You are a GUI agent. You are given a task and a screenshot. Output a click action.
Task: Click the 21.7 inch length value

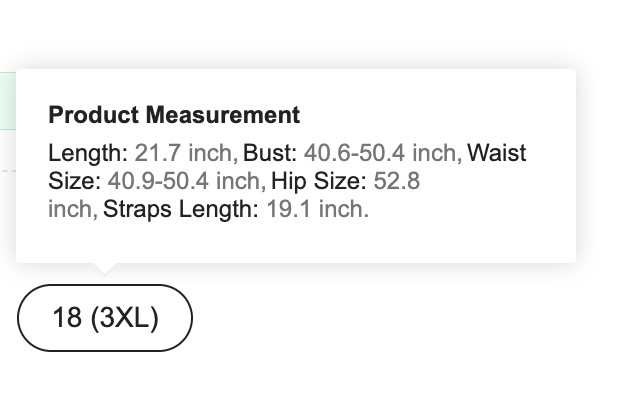[185, 154]
